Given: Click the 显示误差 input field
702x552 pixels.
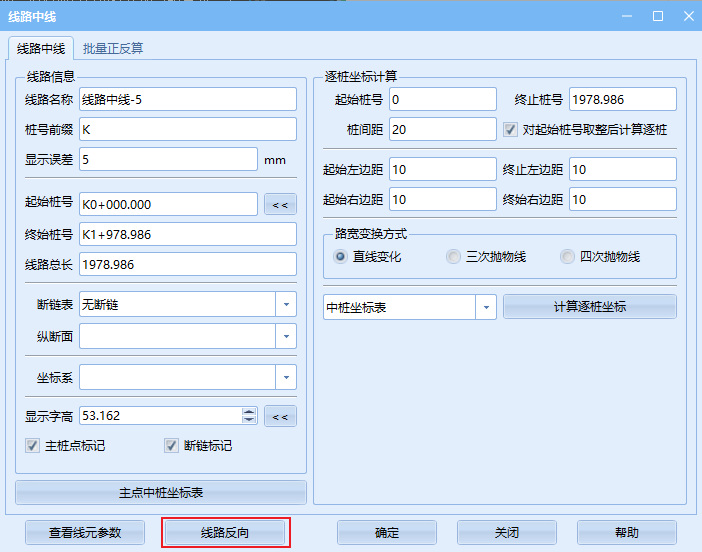Looking at the screenshot, I should pos(168,159).
